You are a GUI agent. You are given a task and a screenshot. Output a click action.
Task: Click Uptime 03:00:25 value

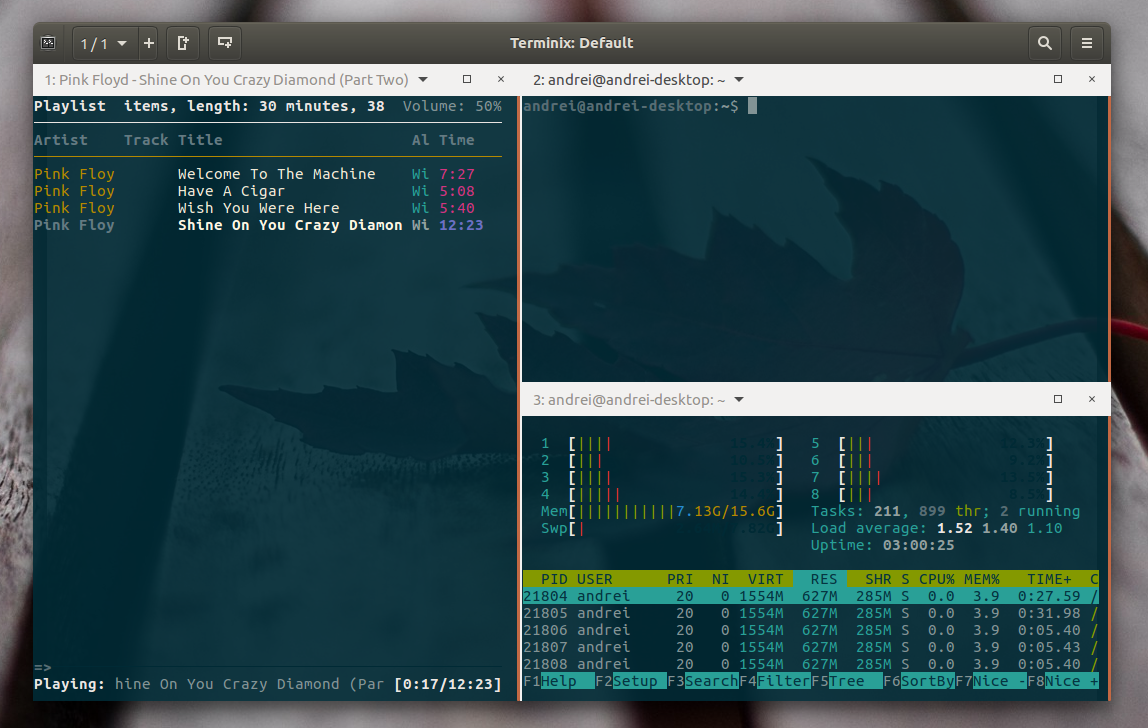[x=918, y=545]
